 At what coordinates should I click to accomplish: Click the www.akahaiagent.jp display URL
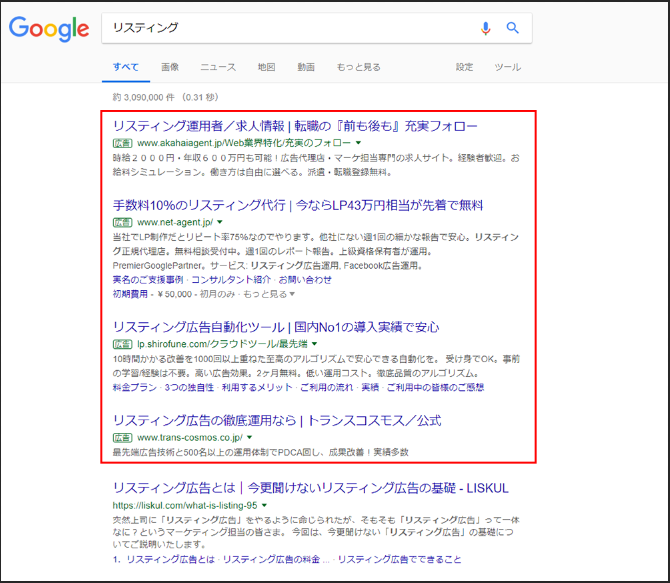(x=244, y=143)
